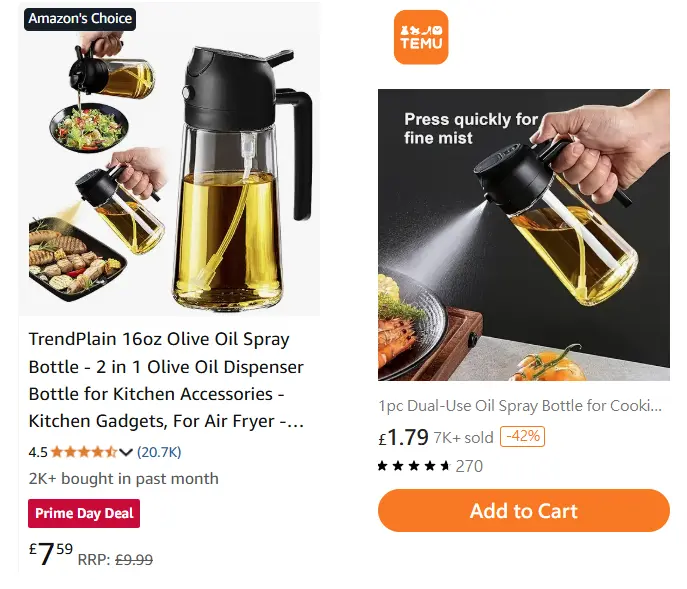Click the RRP £9.99 strikethrough price
Screen dimensions: 687x589
coord(115,560)
